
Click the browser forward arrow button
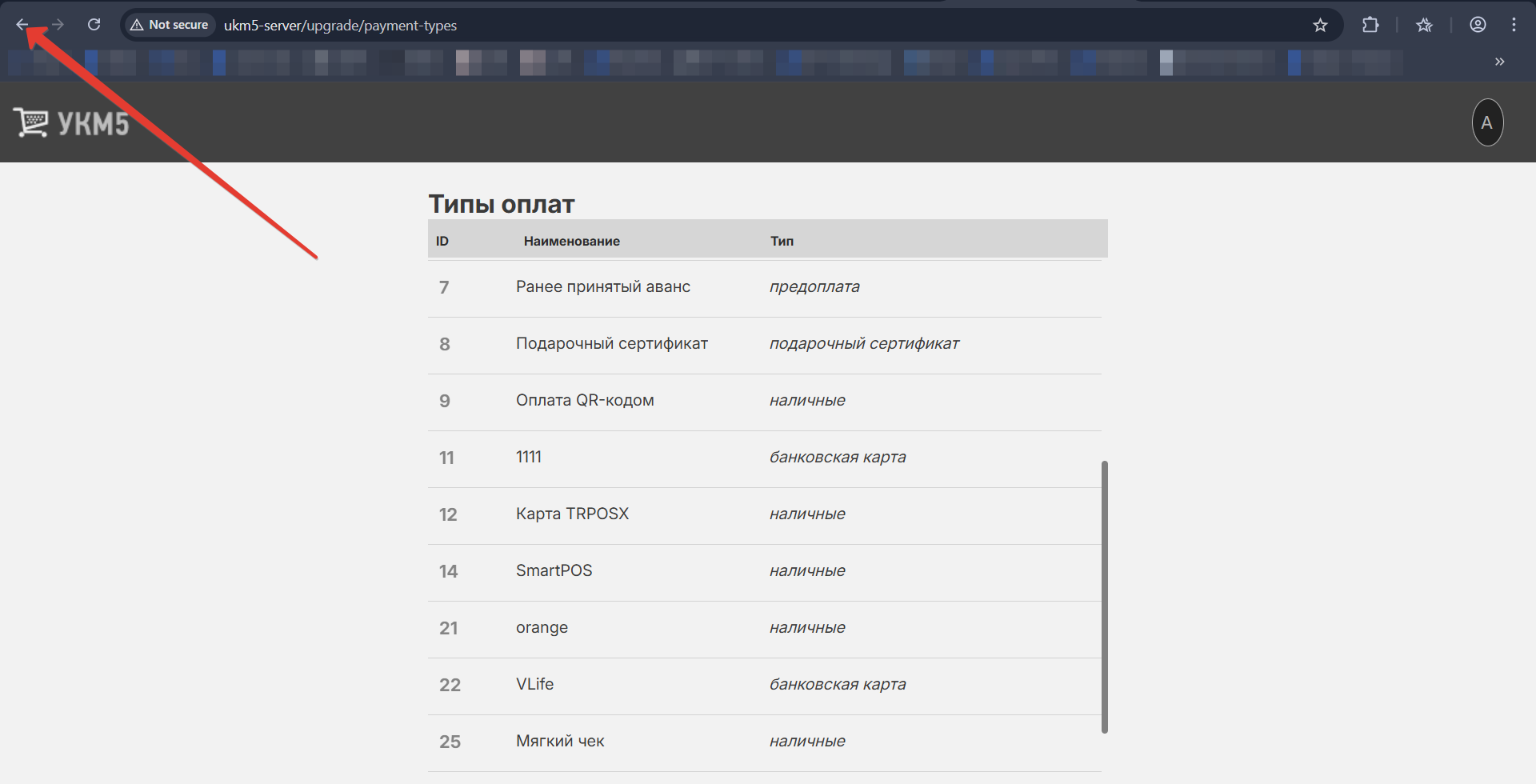click(58, 25)
